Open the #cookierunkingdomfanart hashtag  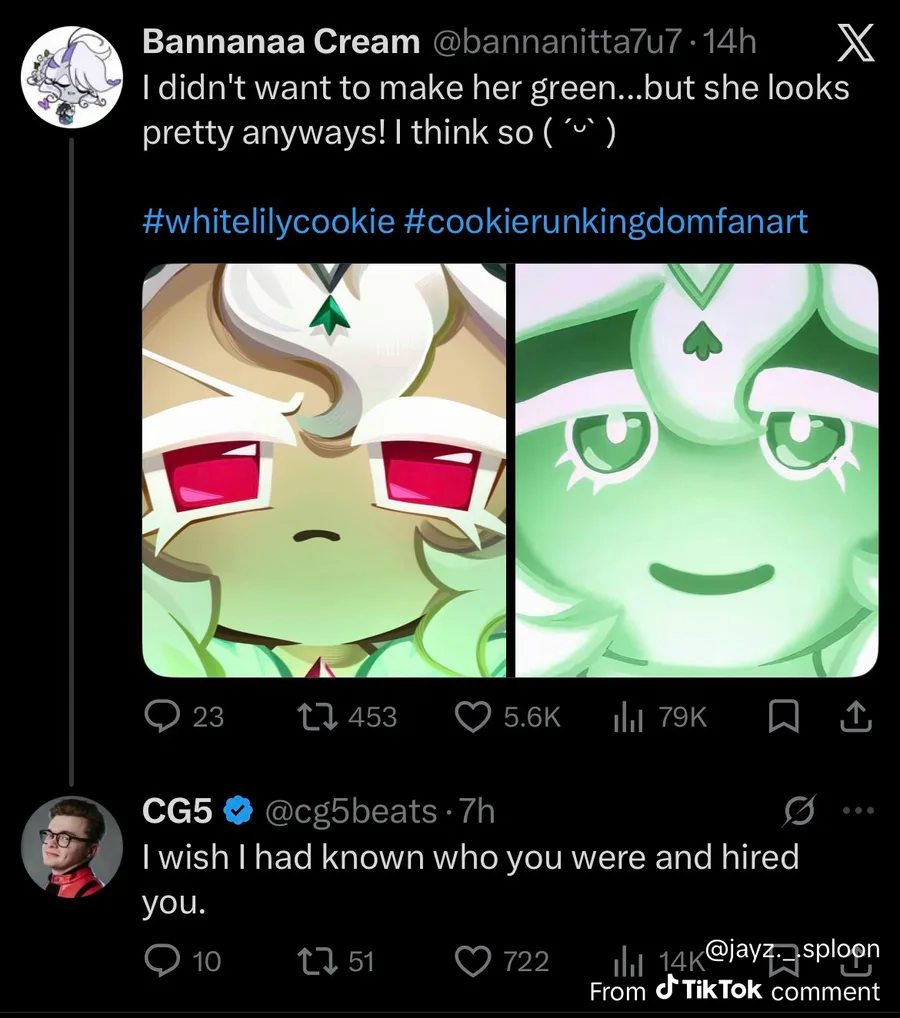605,220
